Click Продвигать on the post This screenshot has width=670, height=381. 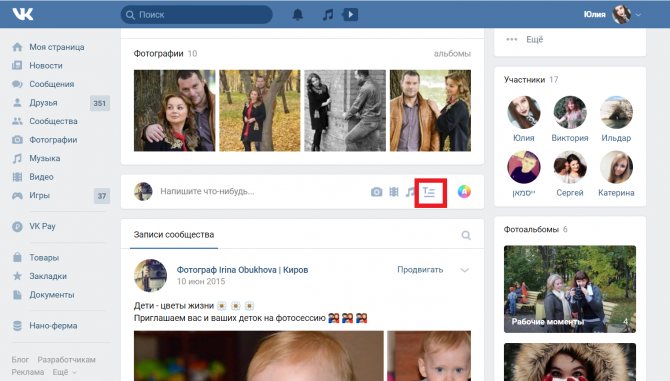(x=420, y=270)
